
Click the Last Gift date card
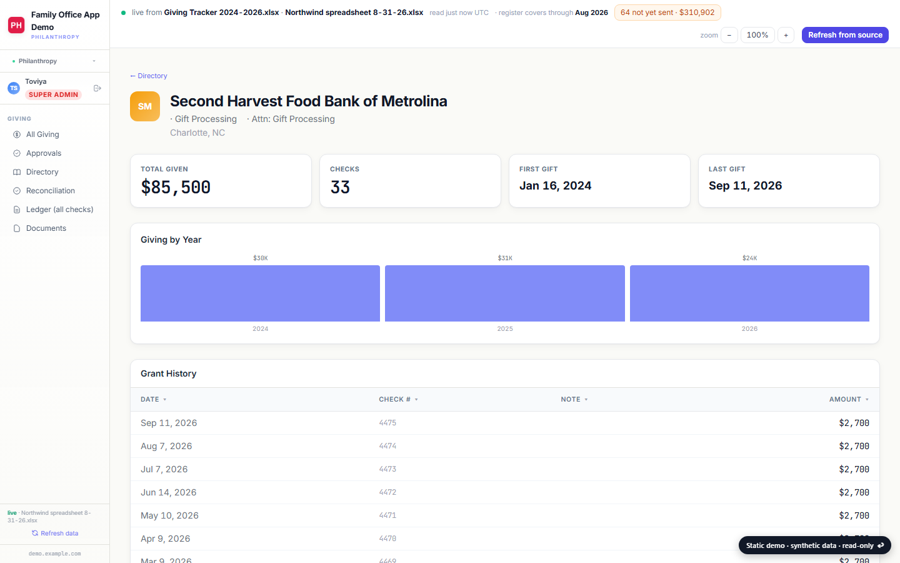tap(789, 181)
